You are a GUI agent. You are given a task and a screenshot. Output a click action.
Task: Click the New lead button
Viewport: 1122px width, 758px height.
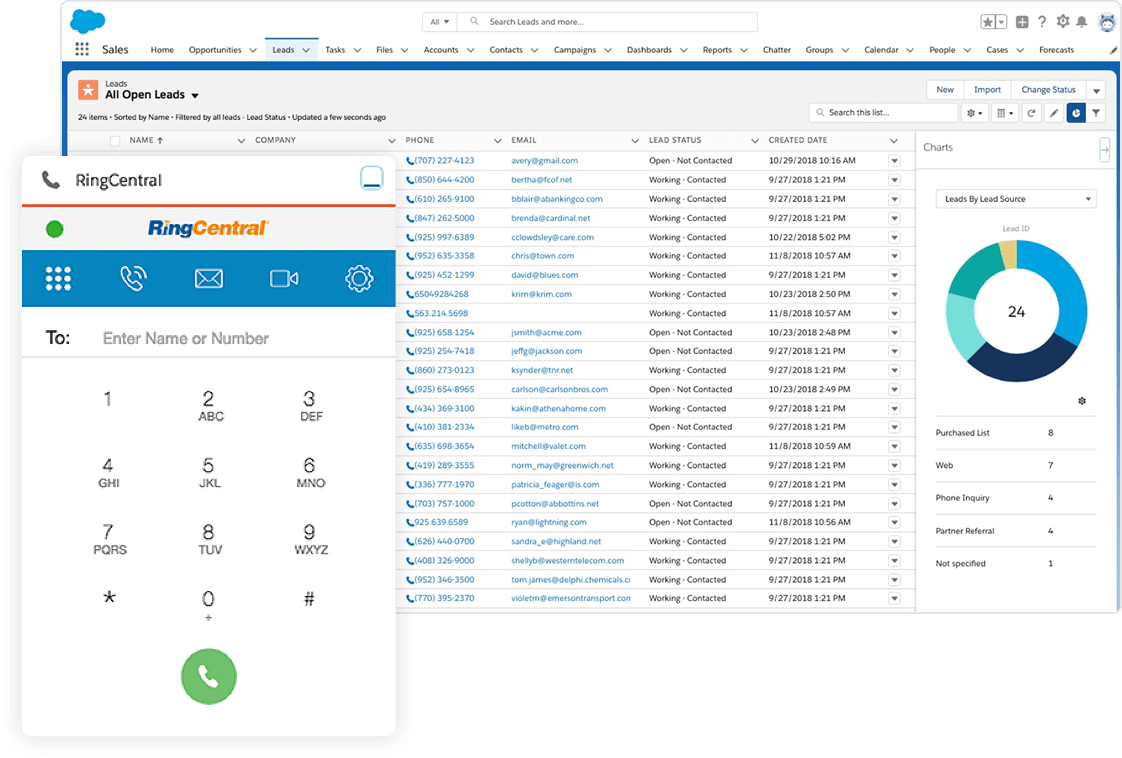pyautogui.click(x=945, y=90)
